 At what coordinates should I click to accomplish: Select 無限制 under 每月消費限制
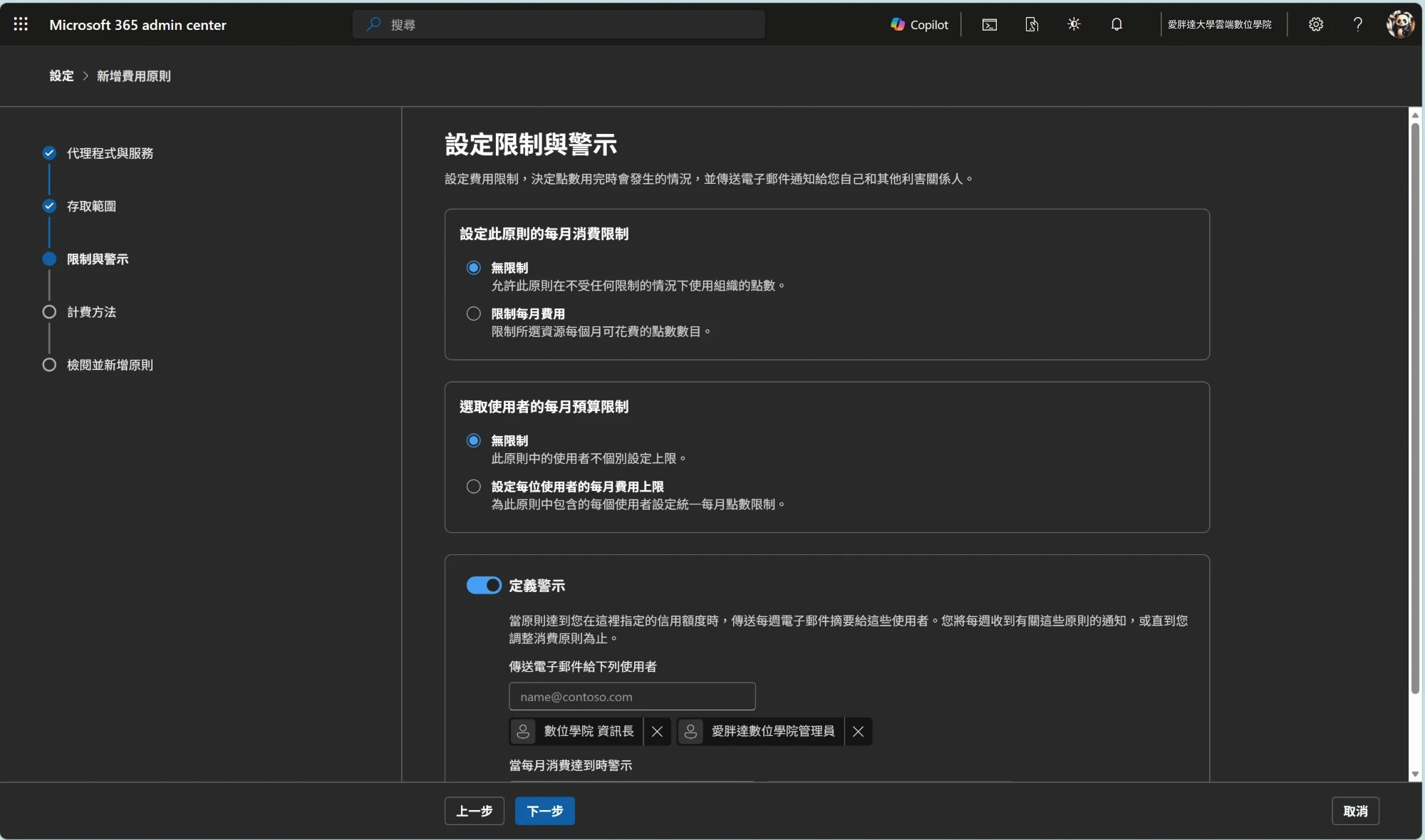click(x=473, y=268)
